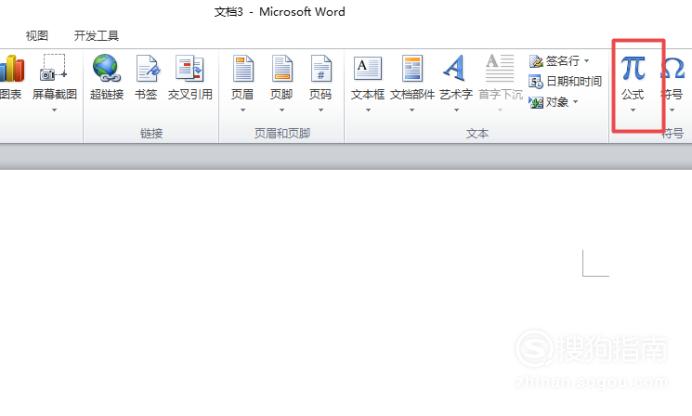This screenshot has width=692, height=416.
Task: Click the 页码 page number icon
Action: [321, 68]
